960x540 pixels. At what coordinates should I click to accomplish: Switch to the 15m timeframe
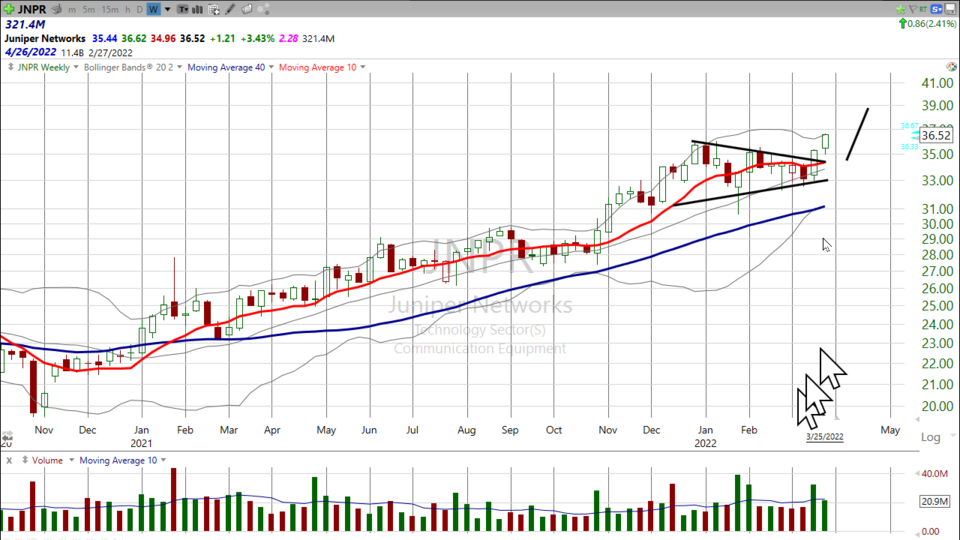pos(110,10)
